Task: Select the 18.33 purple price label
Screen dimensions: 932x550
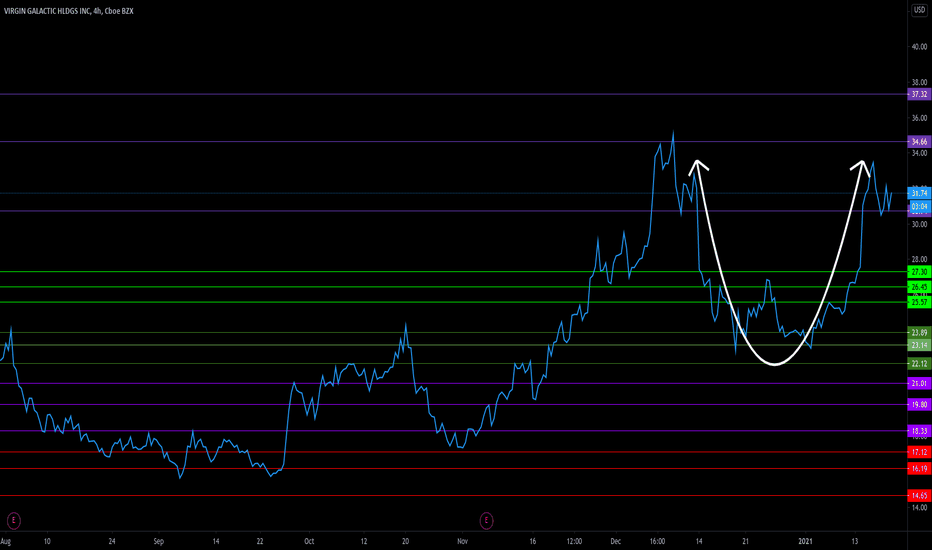Action: pos(919,430)
